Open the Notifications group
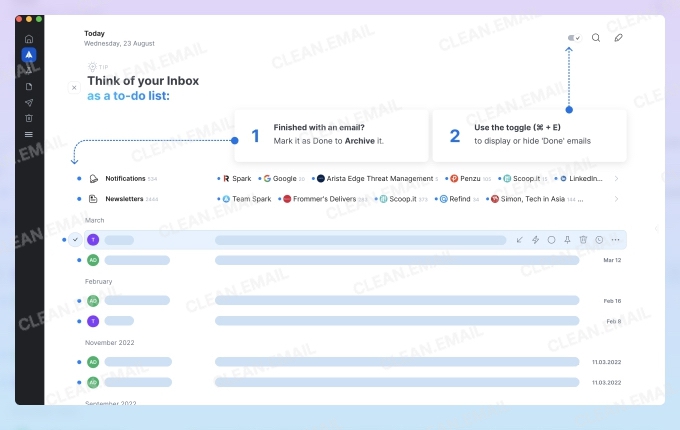 pyautogui.click(x=125, y=179)
